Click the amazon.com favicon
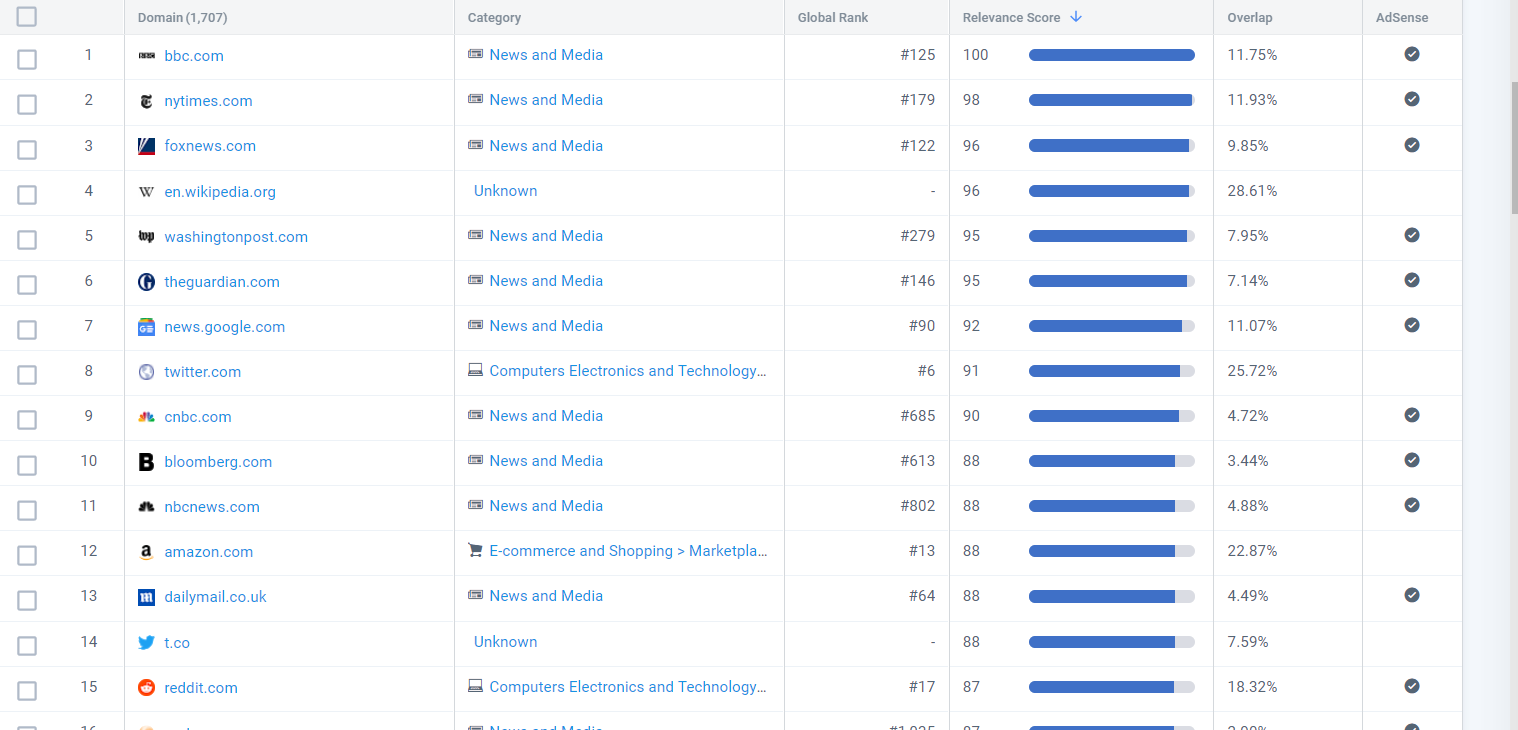The width and height of the screenshot is (1518, 730). tap(146, 552)
